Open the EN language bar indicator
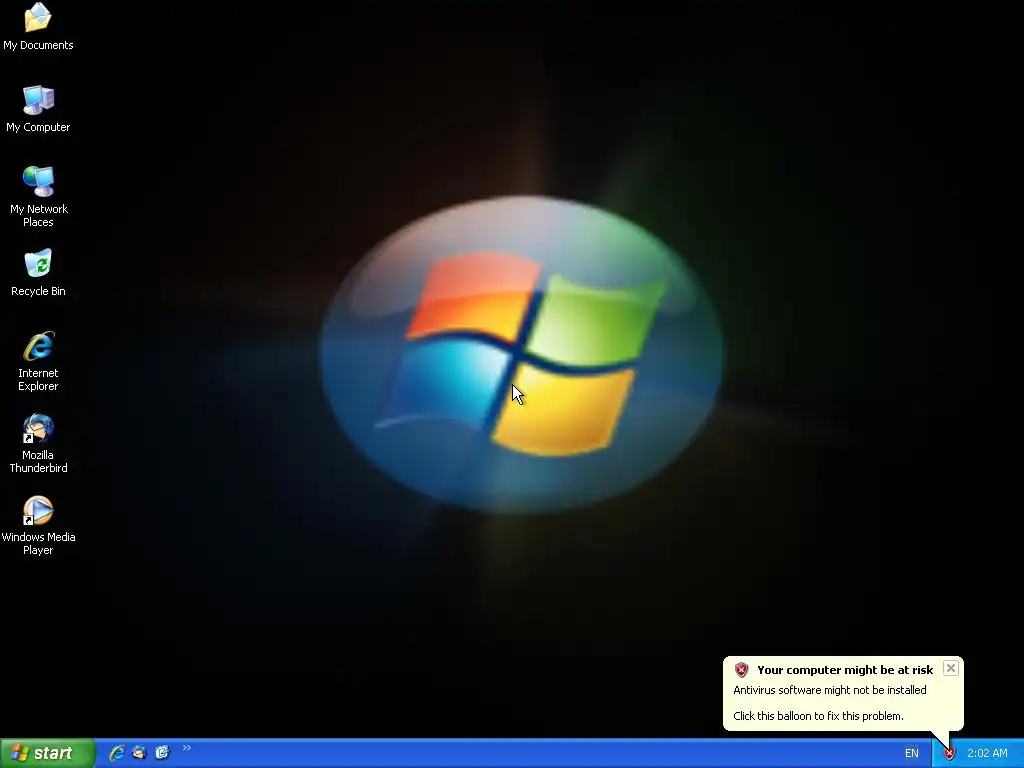 click(912, 754)
